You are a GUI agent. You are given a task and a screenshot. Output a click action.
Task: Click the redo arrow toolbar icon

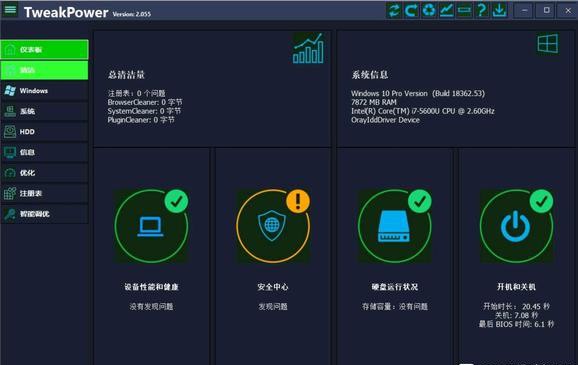point(411,10)
